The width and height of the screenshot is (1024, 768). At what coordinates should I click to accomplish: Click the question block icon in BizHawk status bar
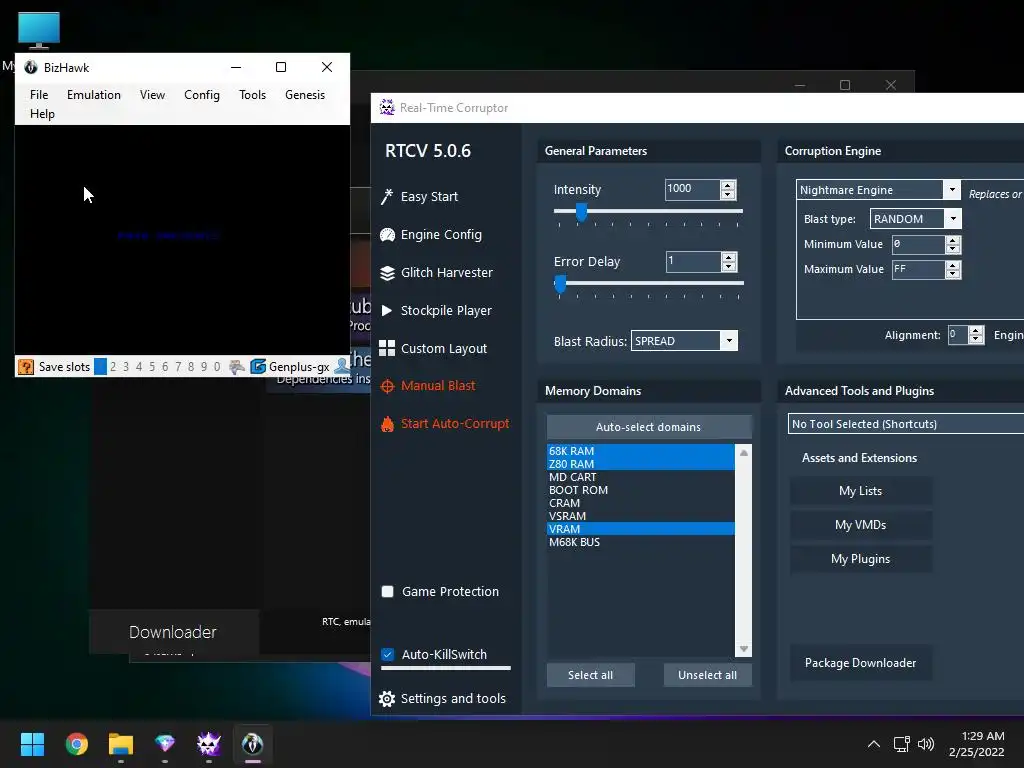25,367
